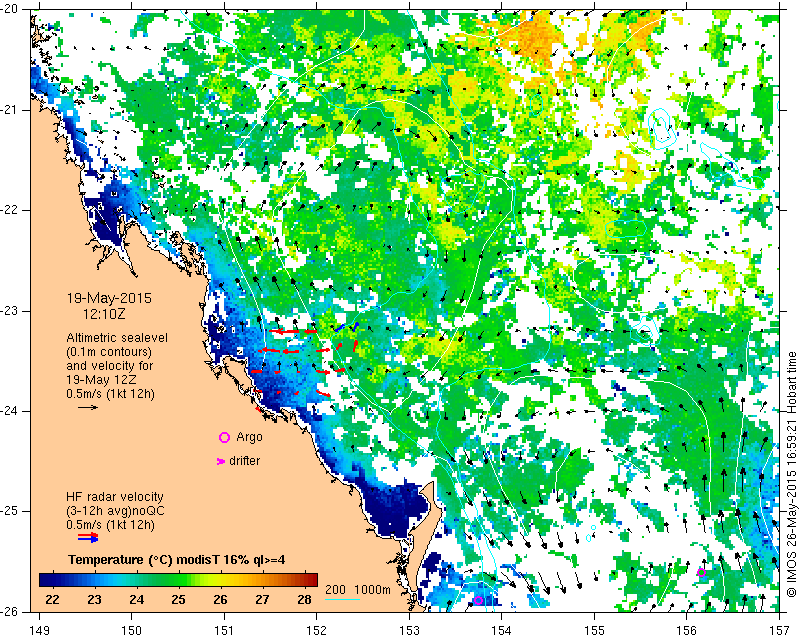
Task: Click longitude axis label 149
Action: [x=39, y=631]
